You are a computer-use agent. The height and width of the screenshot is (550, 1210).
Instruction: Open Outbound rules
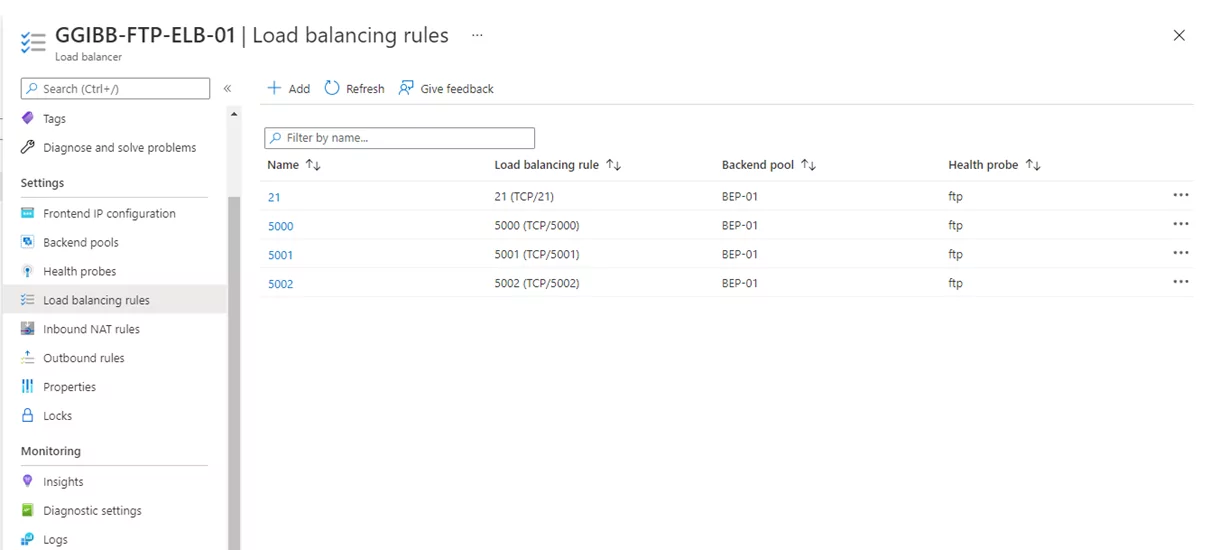click(83, 359)
